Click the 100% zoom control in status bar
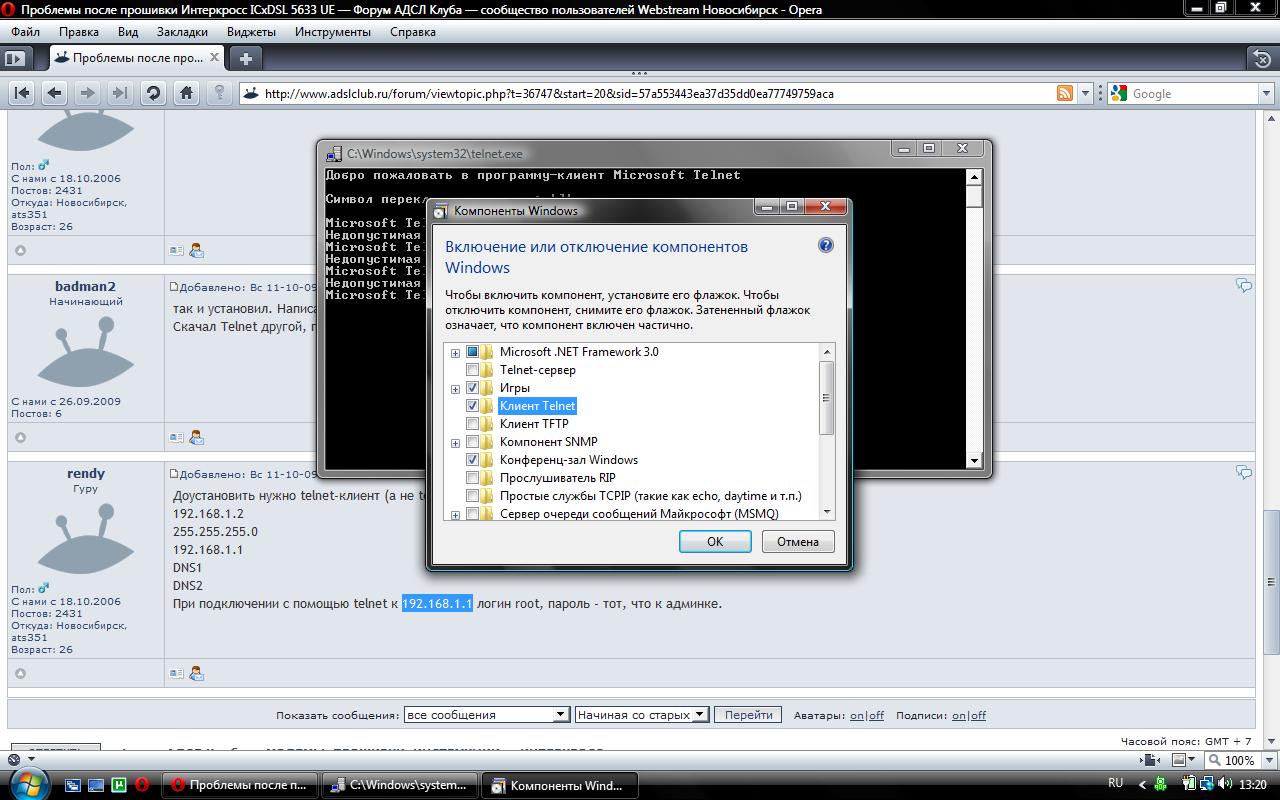1280x800 pixels. coord(1238,760)
